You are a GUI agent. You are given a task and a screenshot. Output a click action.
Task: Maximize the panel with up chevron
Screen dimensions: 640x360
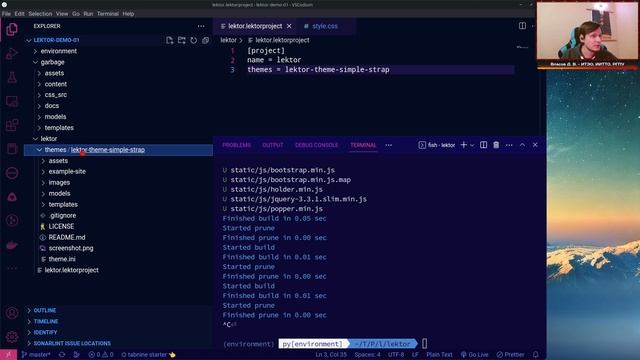[x=522, y=145]
